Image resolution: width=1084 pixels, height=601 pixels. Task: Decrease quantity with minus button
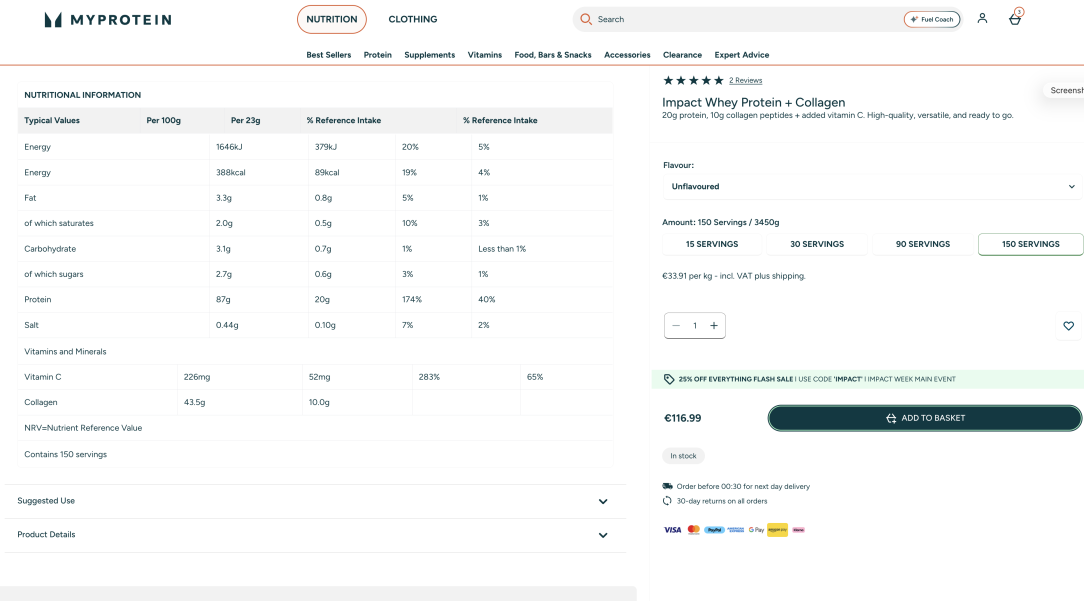point(676,326)
